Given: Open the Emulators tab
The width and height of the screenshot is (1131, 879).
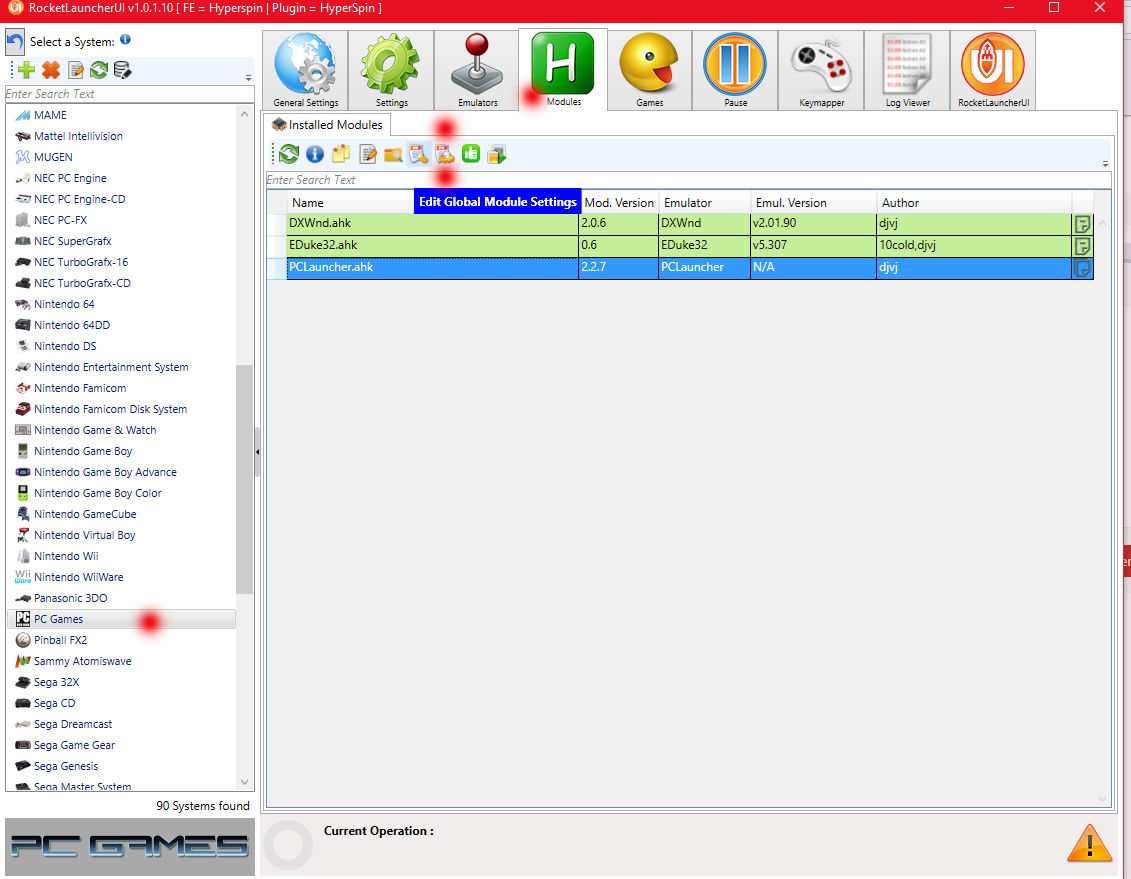Looking at the screenshot, I should [477, 70].
